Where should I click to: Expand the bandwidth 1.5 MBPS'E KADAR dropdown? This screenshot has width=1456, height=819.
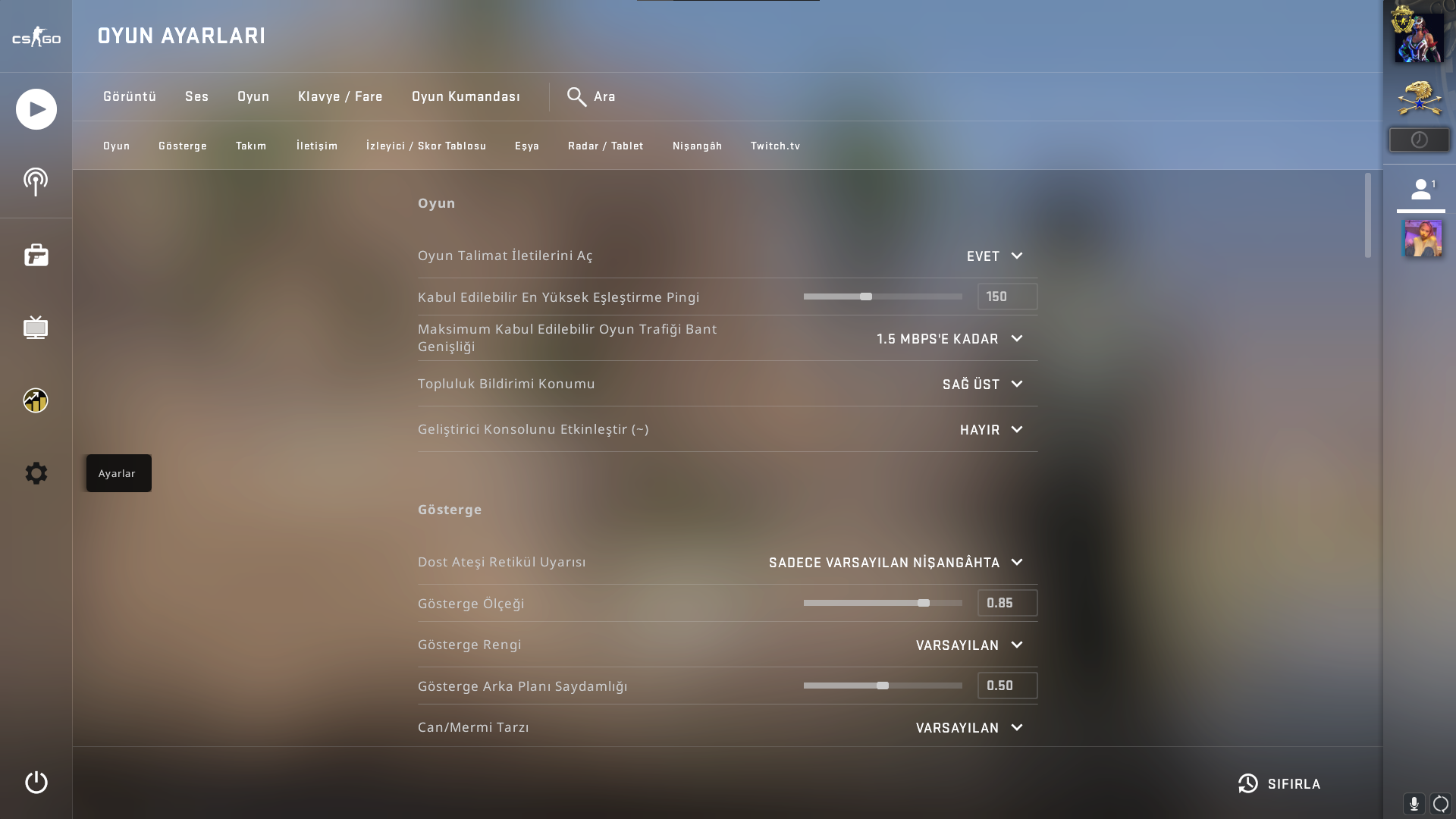point(949,339)
